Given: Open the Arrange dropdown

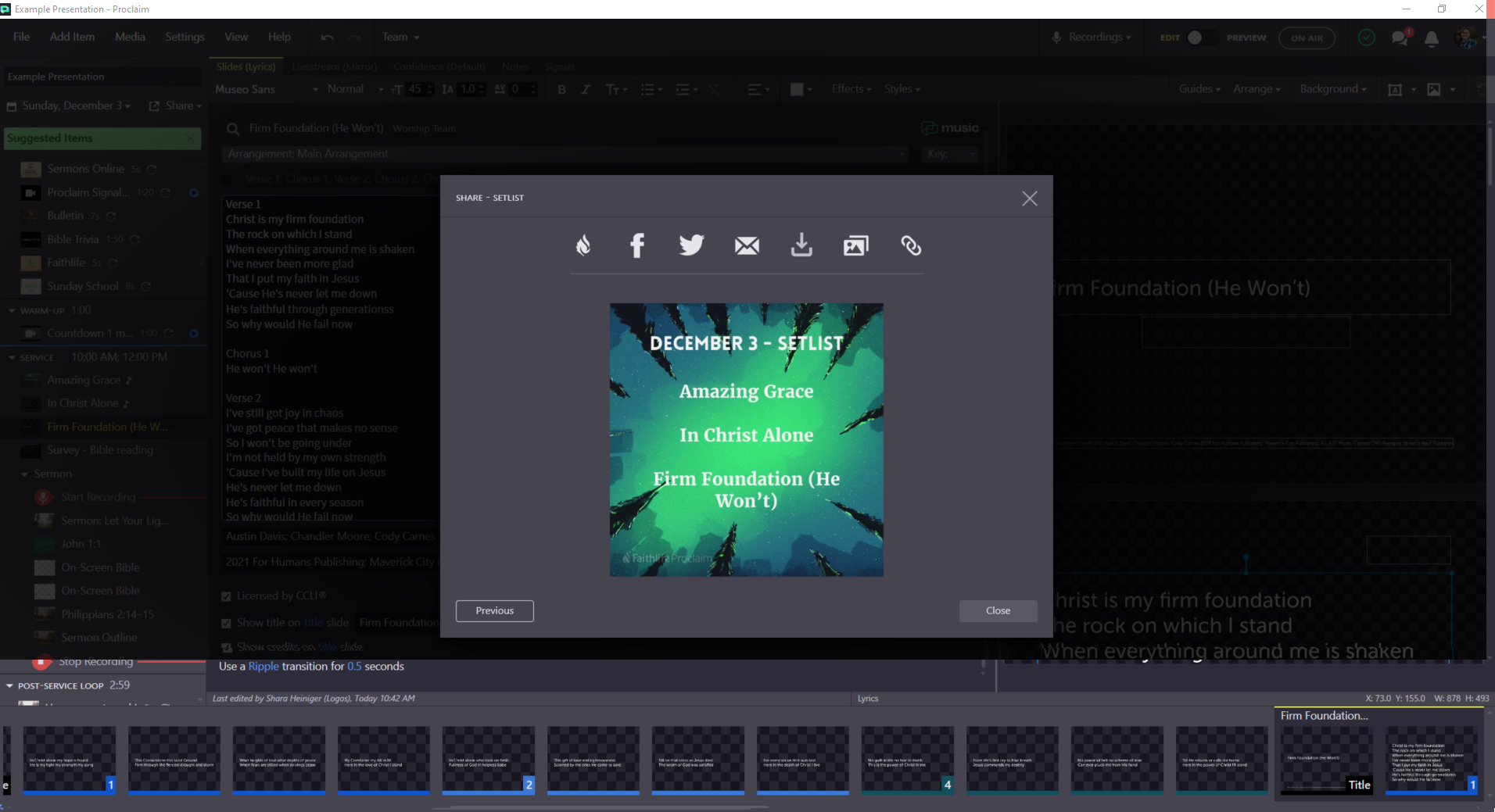Looking at the screenshot, I should point(1257,89).
